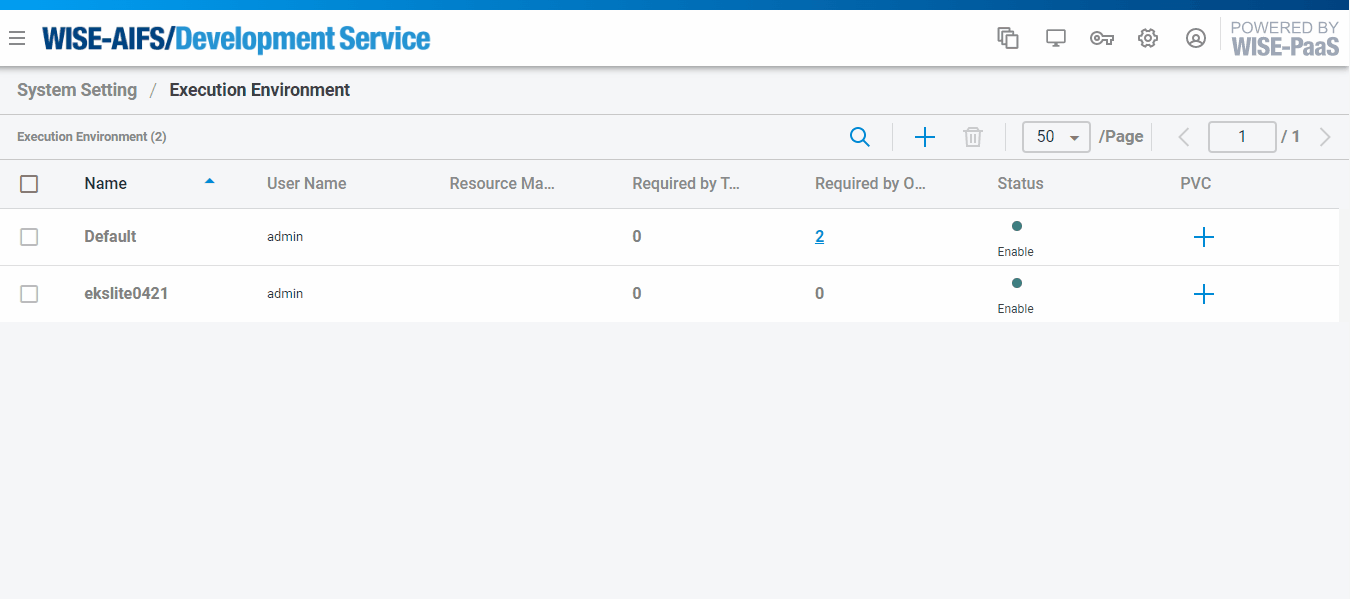Open the settings gear icon
This screenshot has height=599, width=1350.
[x=1148, y=38]
